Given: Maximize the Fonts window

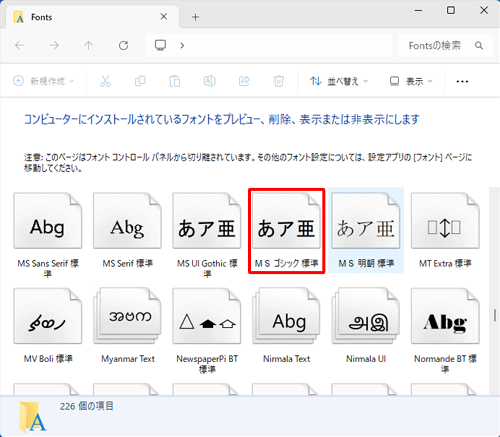Looking at the screenshot, I should pyautogui.click(x=451, y=11).
